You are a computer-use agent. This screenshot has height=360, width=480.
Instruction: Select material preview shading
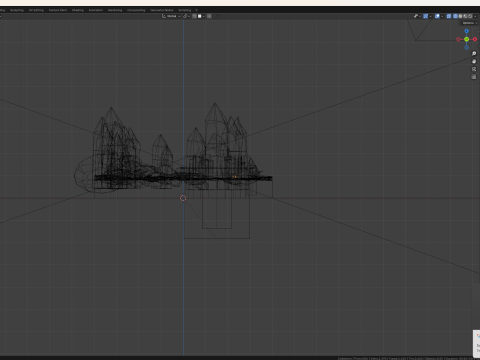click(465, 16)
